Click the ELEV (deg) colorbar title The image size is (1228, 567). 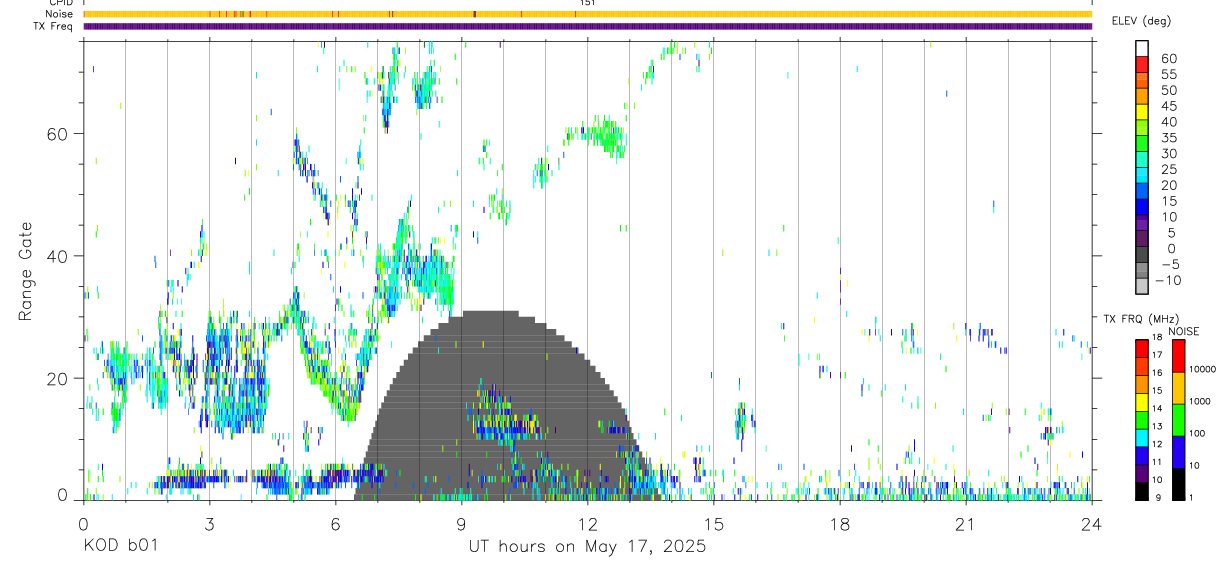pyautogui.click(x=1143, y=21)
